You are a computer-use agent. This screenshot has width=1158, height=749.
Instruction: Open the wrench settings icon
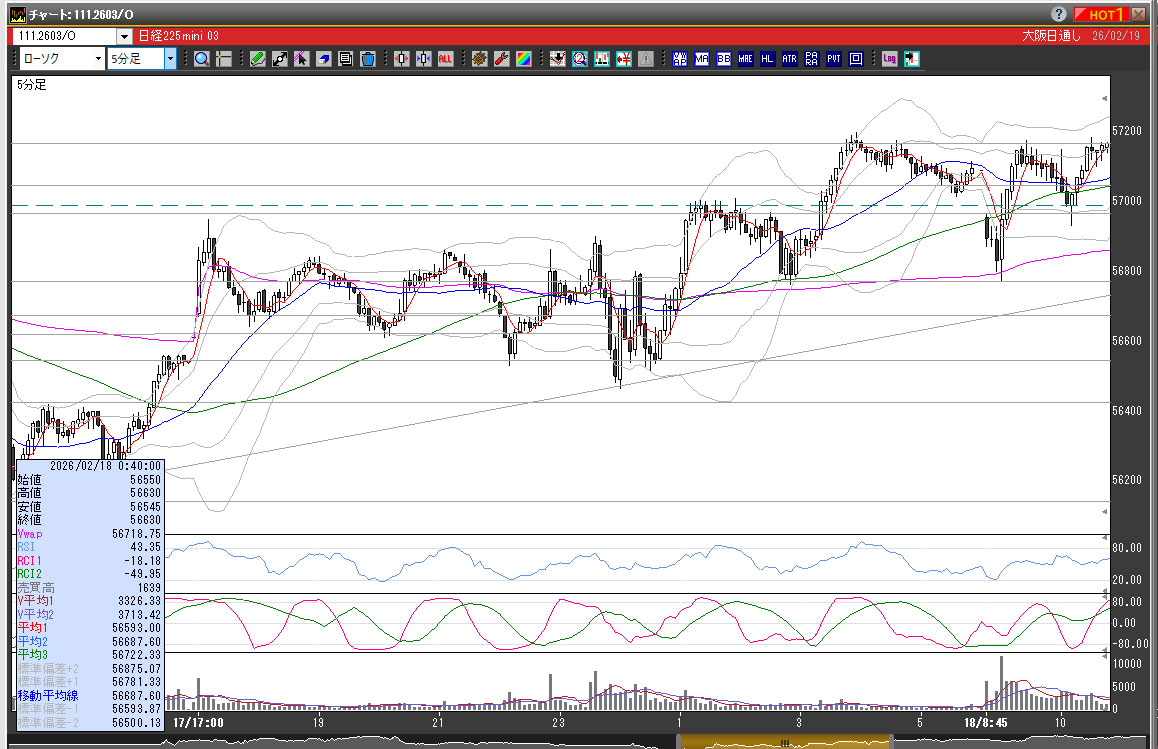click(501, 59)
